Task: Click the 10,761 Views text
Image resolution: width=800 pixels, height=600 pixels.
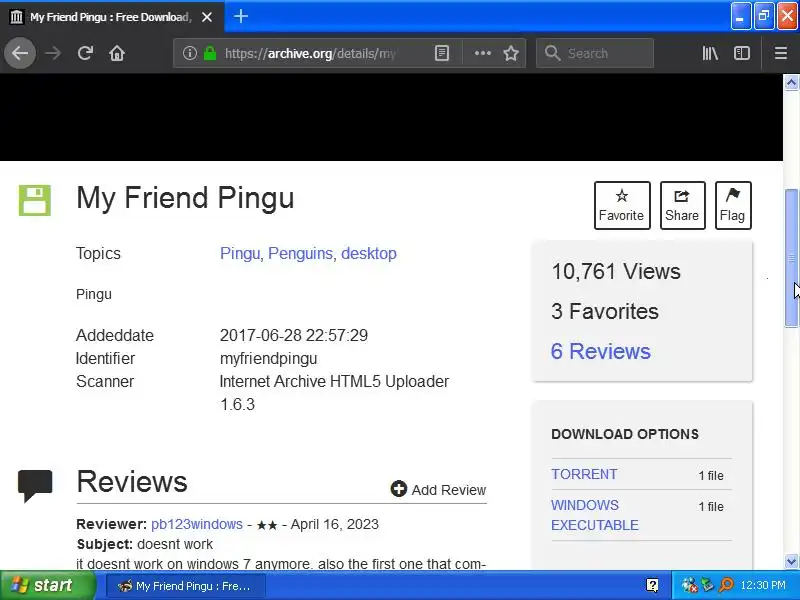Action: (x=616, y=271)
